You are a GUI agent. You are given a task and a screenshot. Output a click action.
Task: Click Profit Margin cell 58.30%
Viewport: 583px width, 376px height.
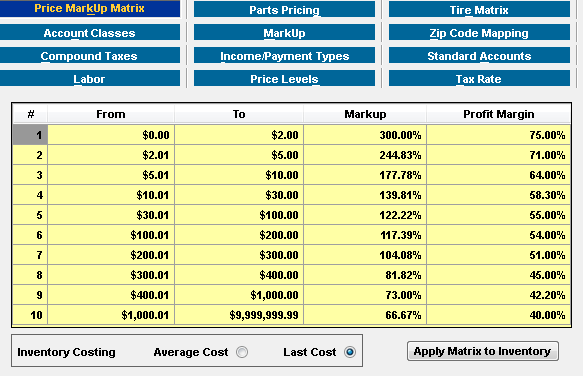(x=499, y=195)
